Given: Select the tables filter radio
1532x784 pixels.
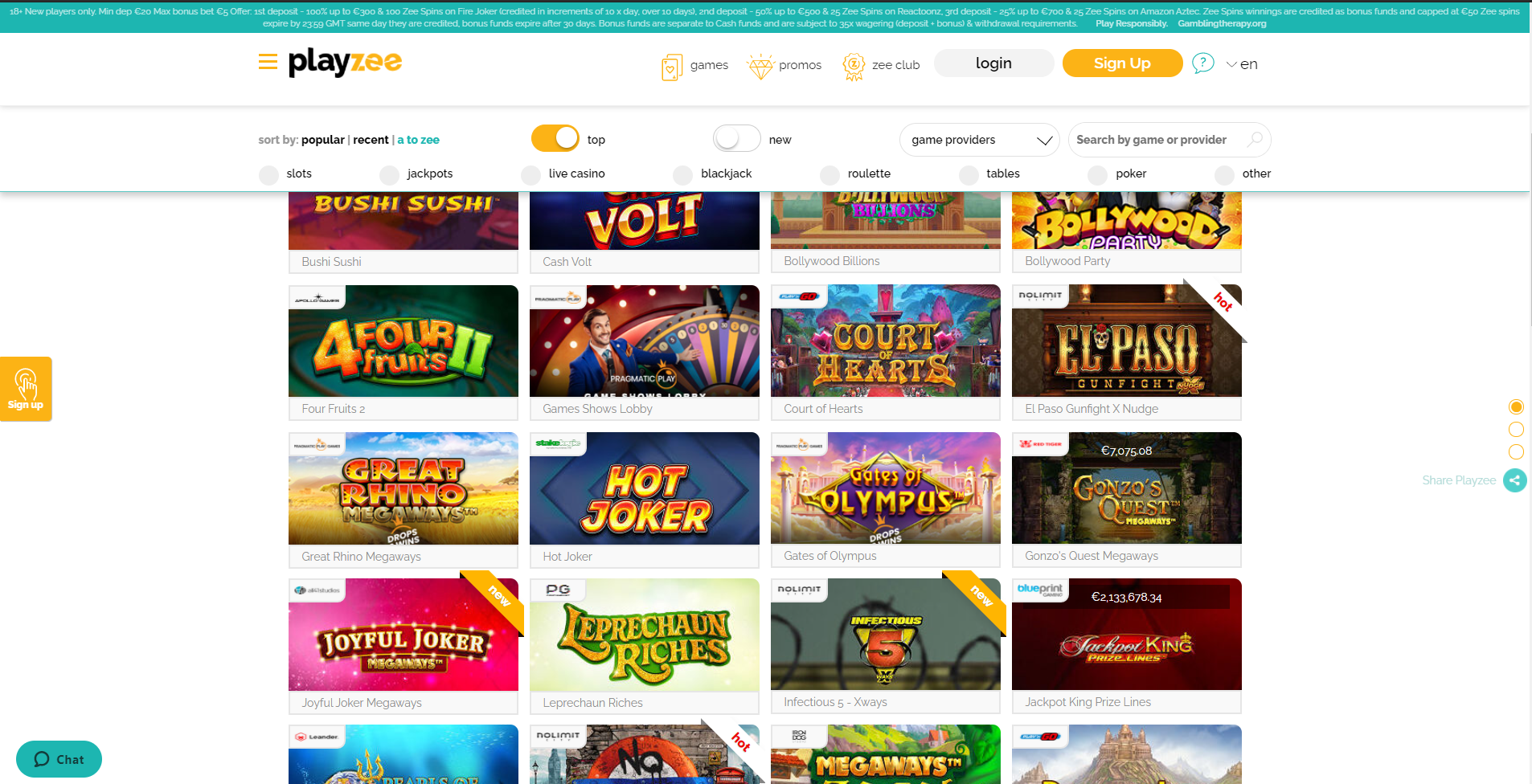Looking at the screenshot, I should click(x=969, y=174).
